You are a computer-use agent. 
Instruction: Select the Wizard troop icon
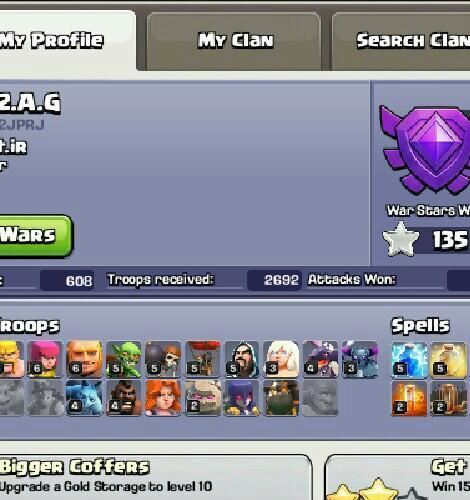point(242,359)
